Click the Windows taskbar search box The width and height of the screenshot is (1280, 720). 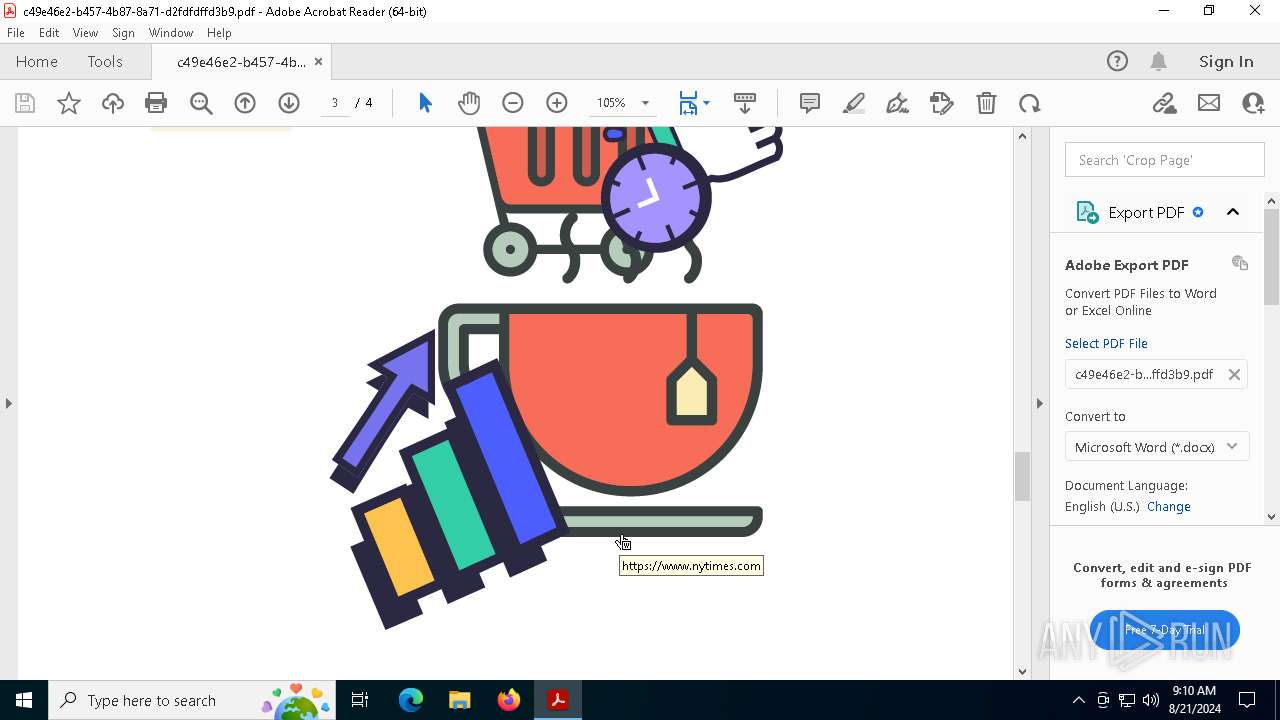[x=192, y=700]
